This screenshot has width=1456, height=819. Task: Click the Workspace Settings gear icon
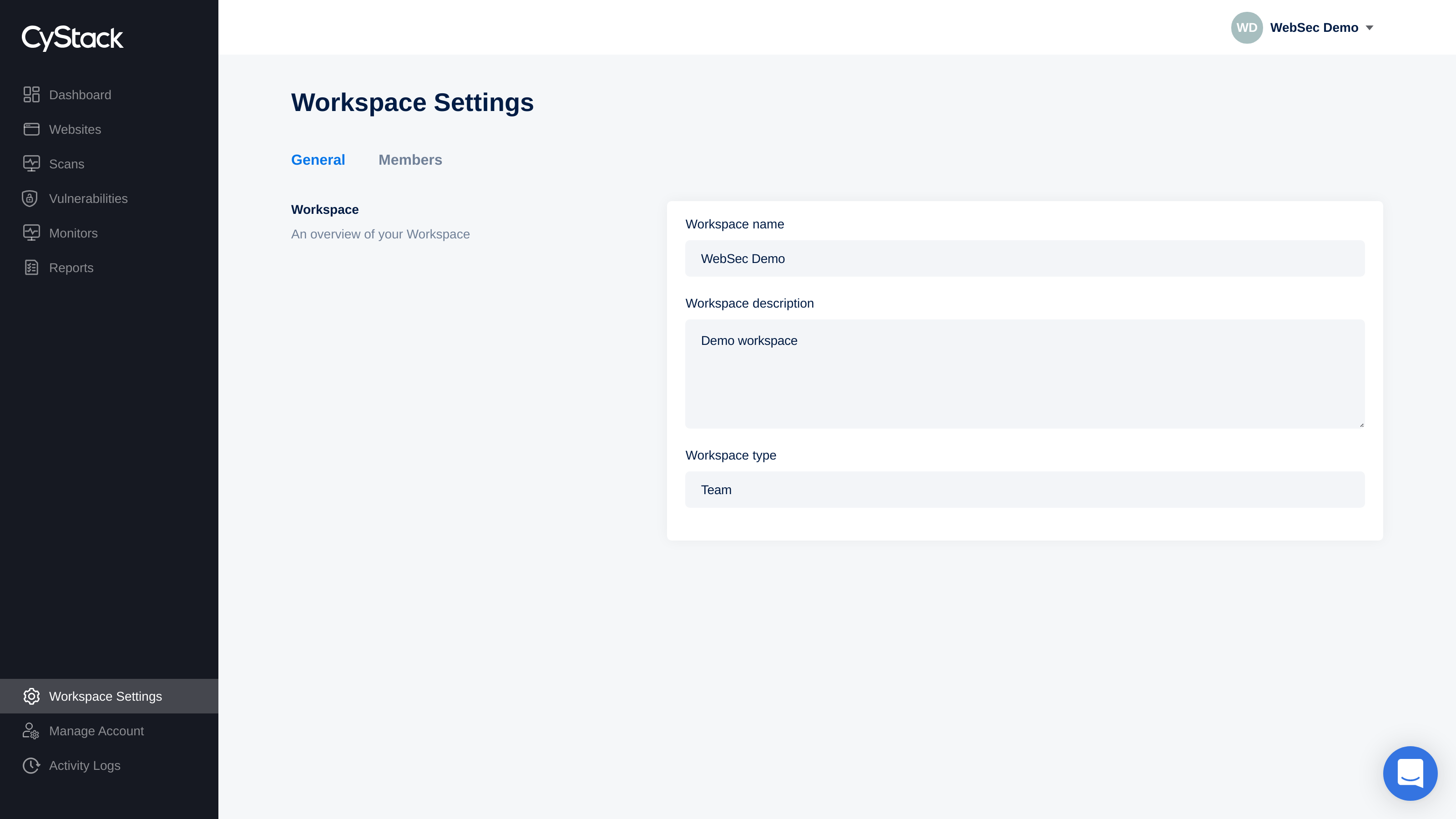click(x=31, y=696)
